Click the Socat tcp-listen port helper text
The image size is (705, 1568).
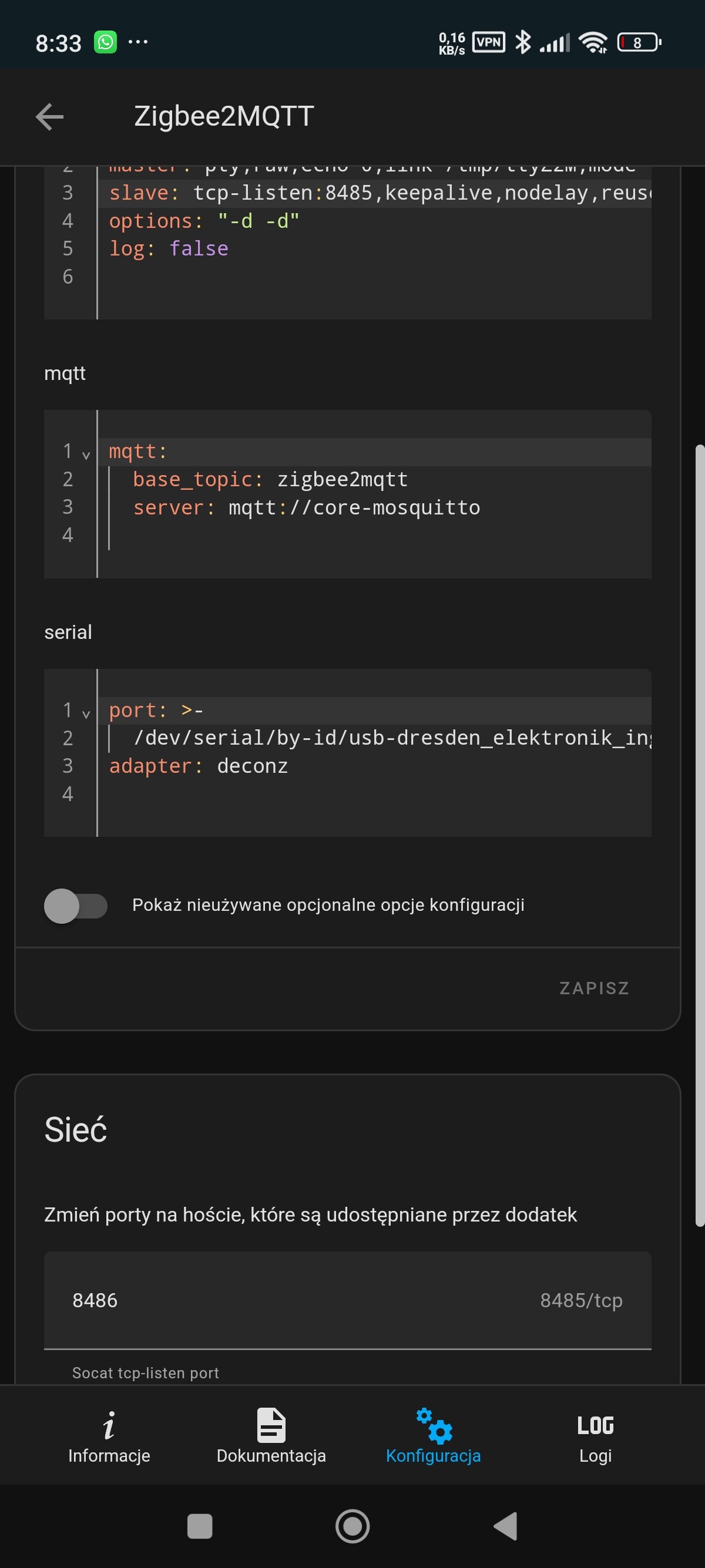coord(146,1372)
